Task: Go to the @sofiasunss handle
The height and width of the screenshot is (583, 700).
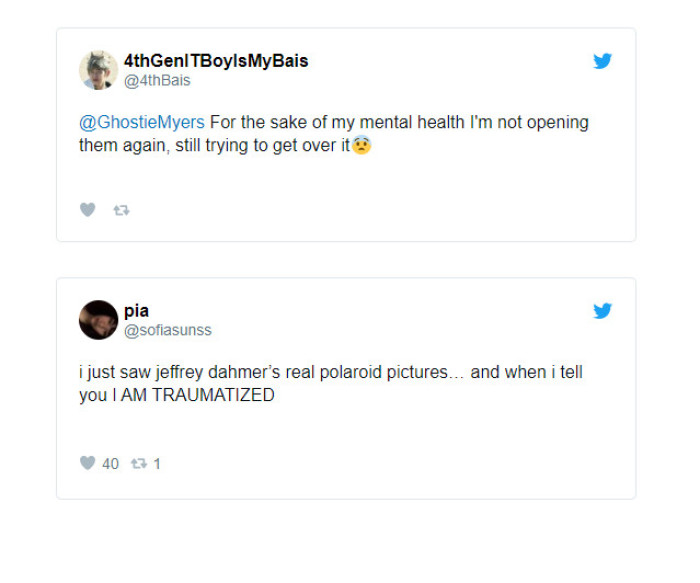Action: coord(167,330)
